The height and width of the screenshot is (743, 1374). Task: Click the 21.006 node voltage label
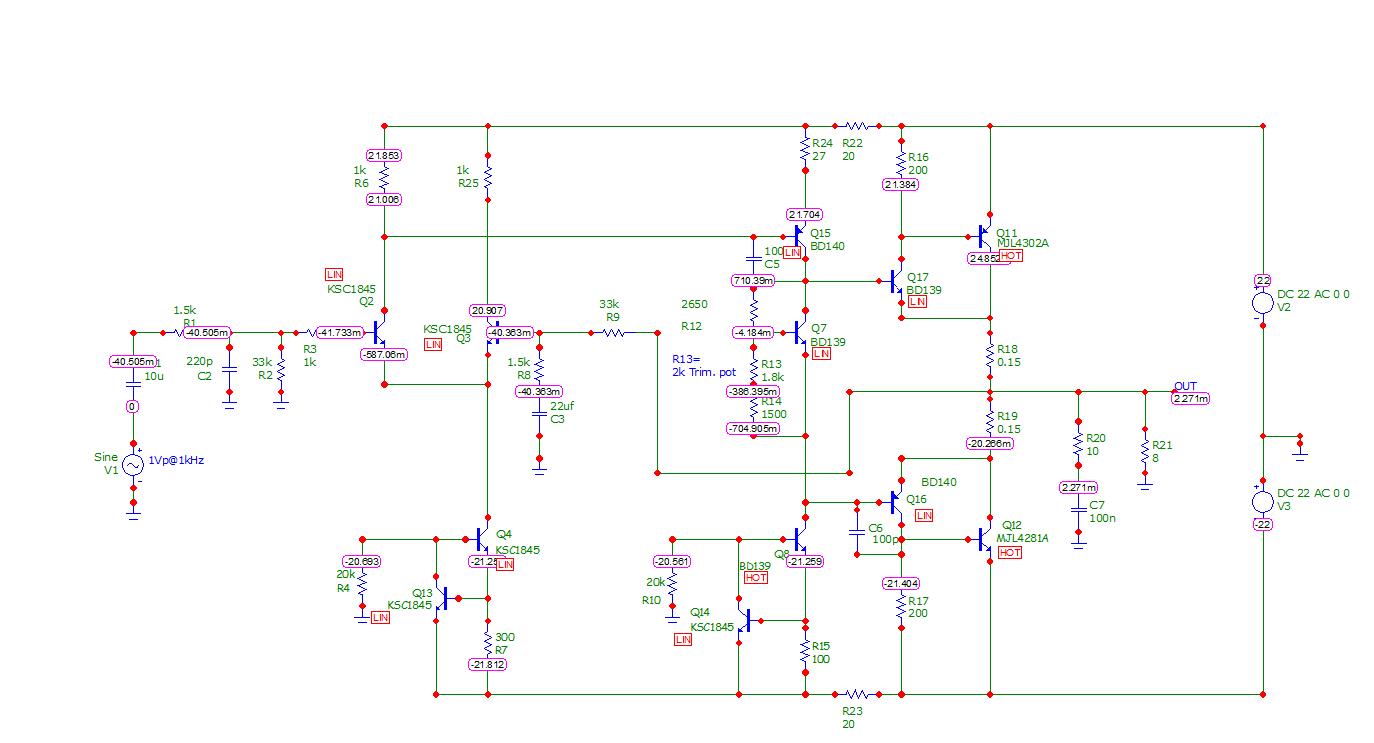[384, 200]
